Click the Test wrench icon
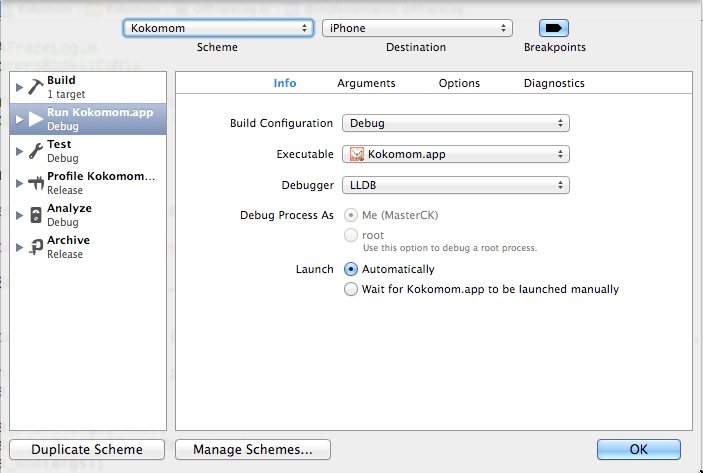 35,151
